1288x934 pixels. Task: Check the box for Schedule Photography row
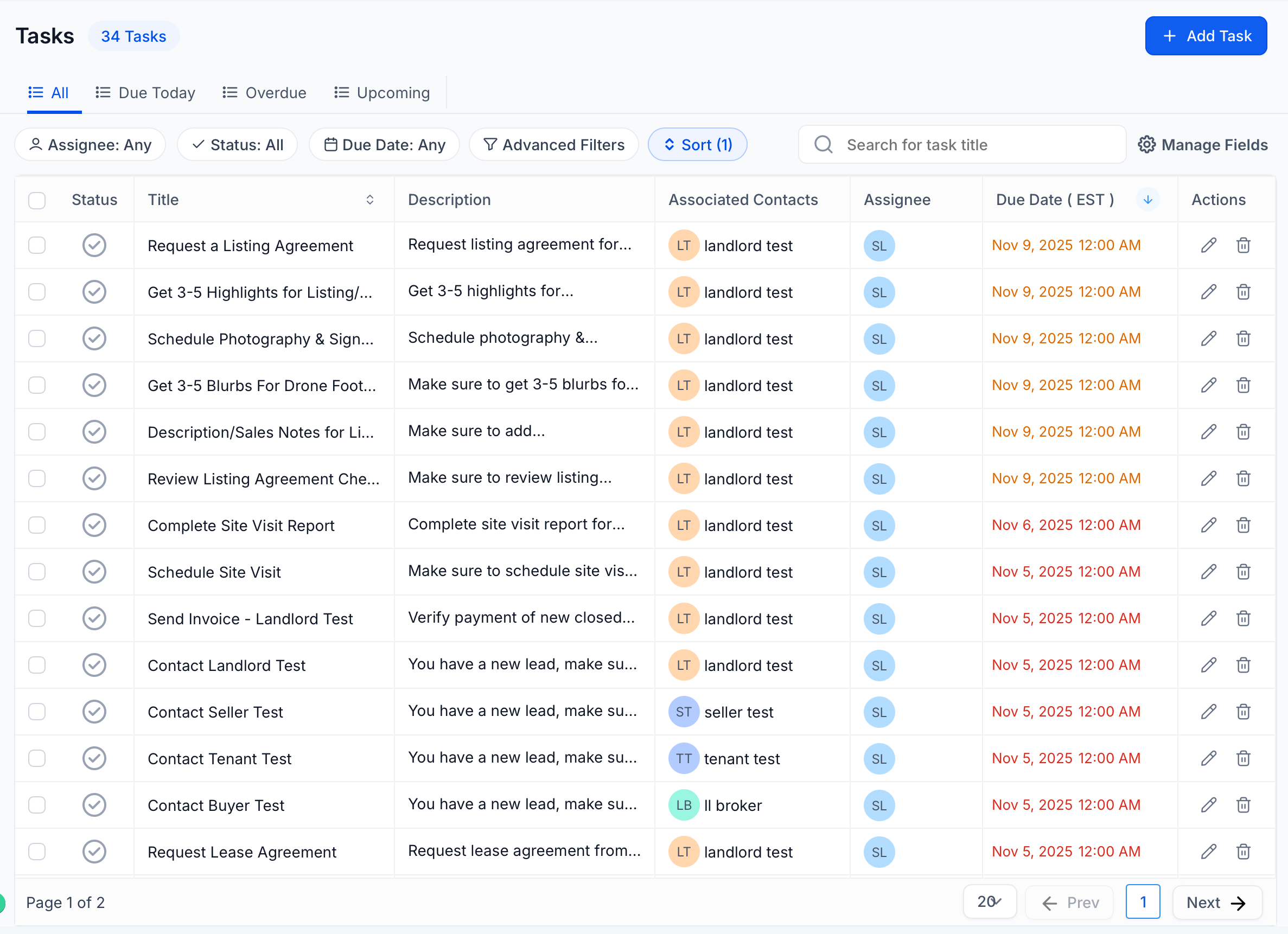[37, 338]
